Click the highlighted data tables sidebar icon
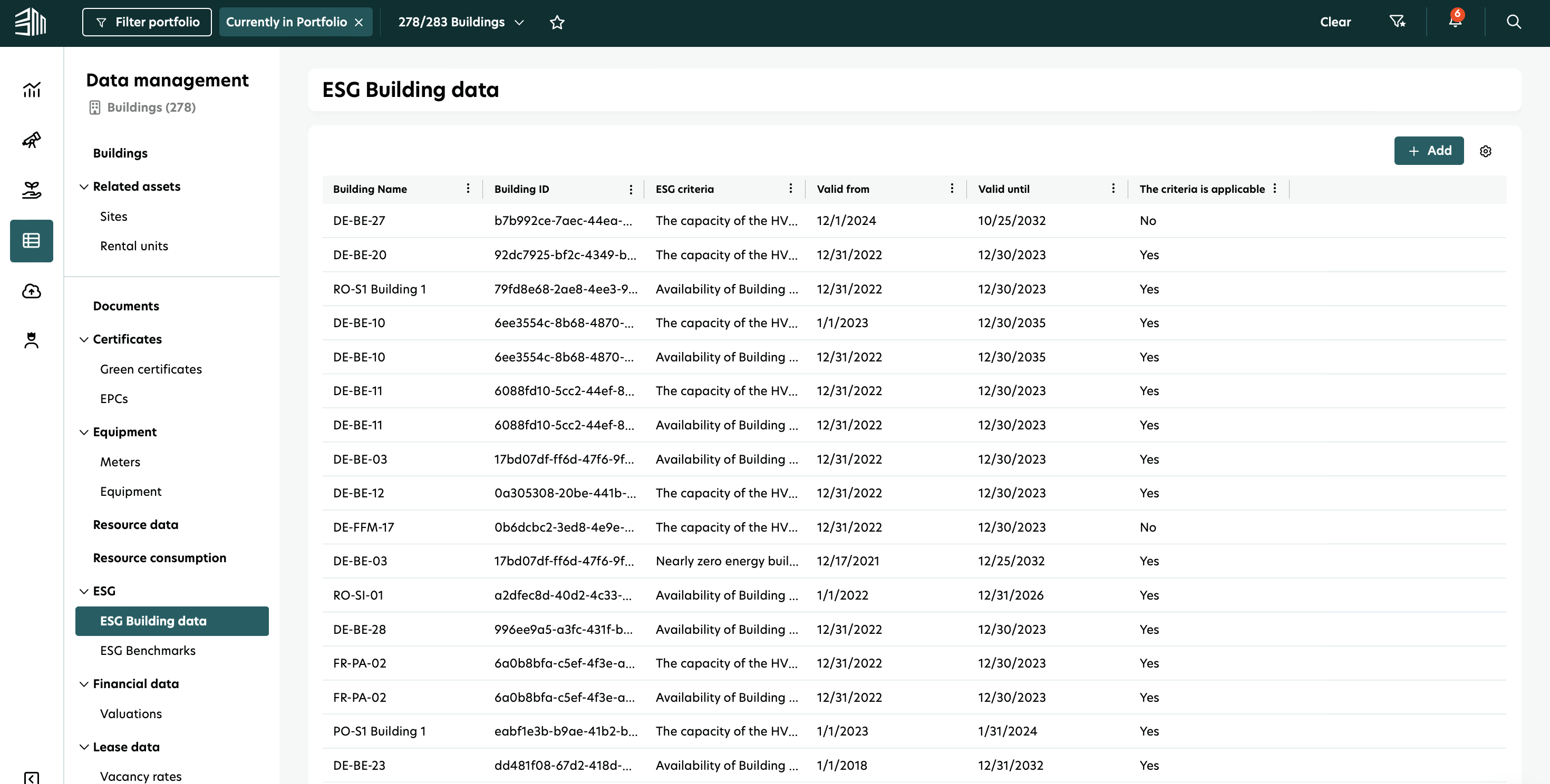The width and height of the screenshot is (1550, 784). [x=31, y=240]
